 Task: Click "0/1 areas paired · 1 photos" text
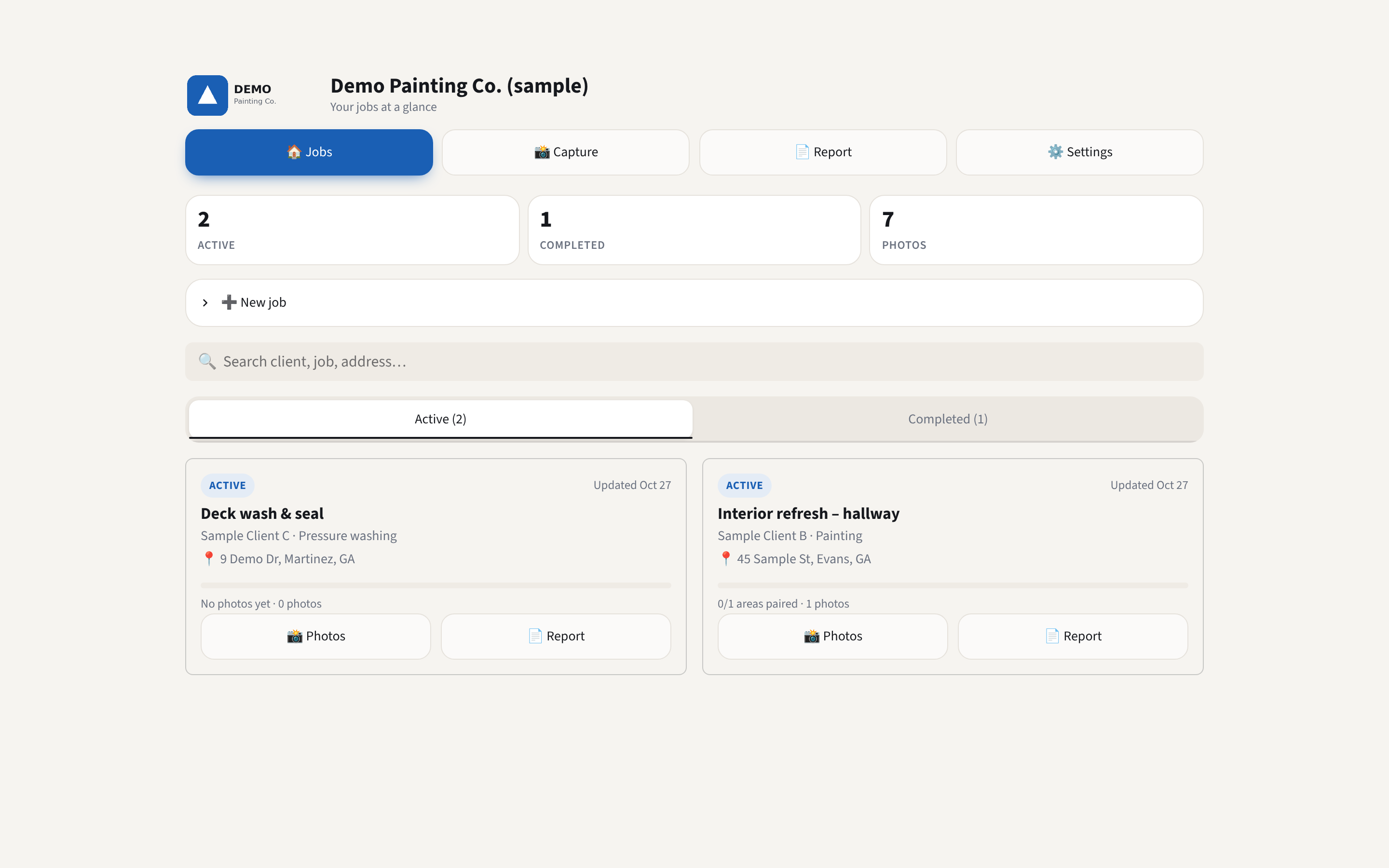pyautogui.click(x=783, y=603)
